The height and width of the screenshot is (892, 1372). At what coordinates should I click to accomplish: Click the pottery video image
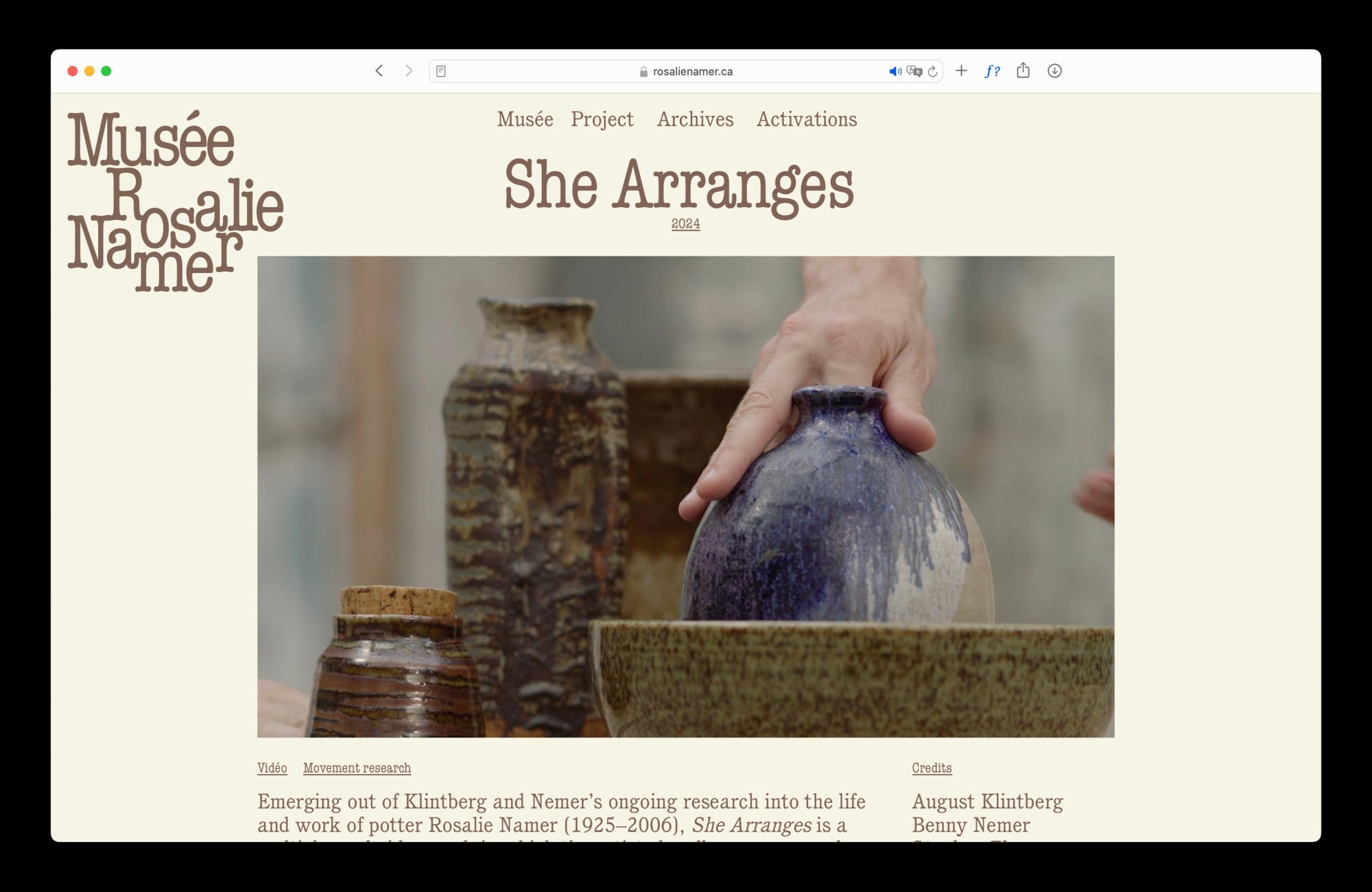(685, 496)
